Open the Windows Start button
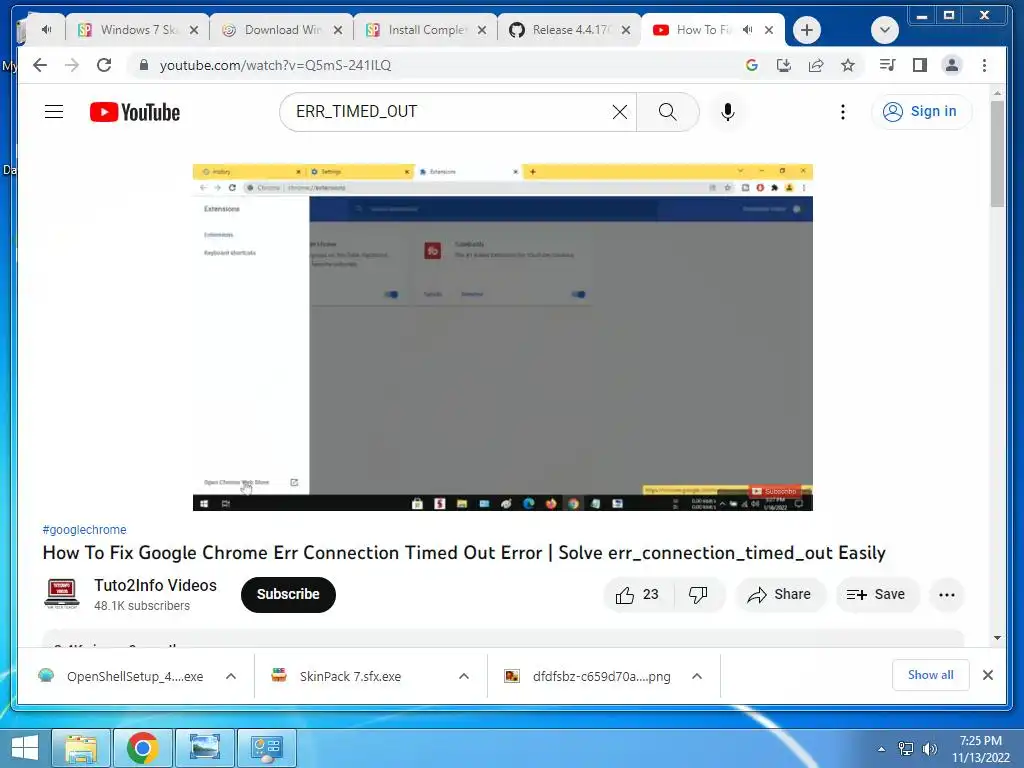The width and height of the screenshot is (1024, 768). pyautogui.click(x=25, y=748)
